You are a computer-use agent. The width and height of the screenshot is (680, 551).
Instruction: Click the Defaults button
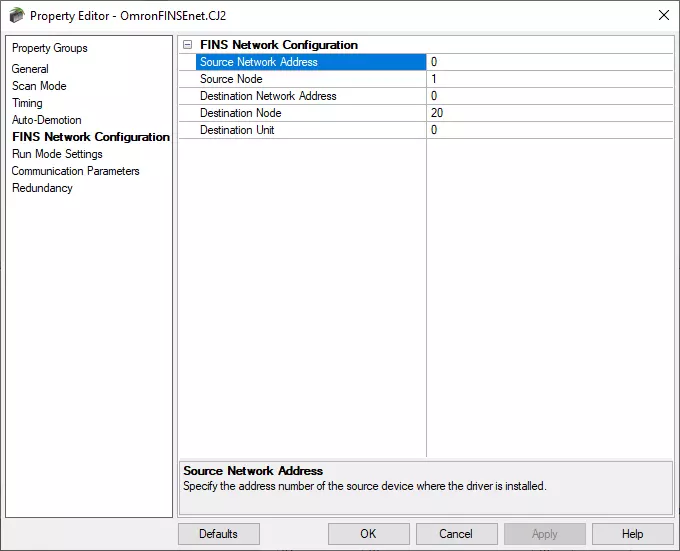point(219,534)
